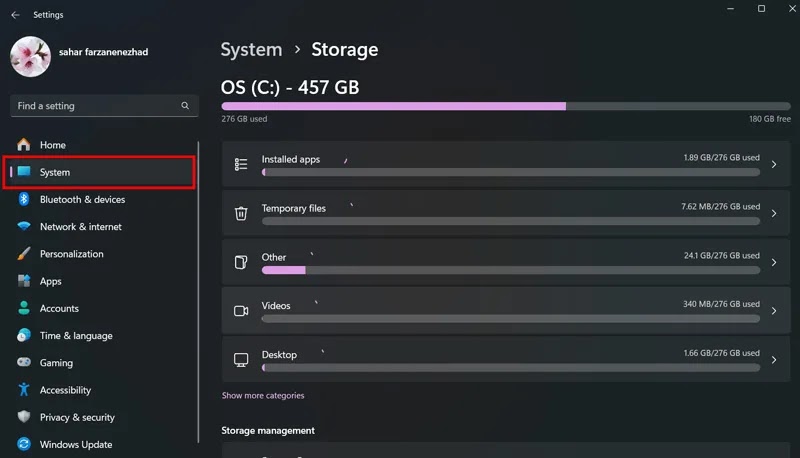The height and width of the screenshot is (458, 800).
Task: Click the OS (C:) storage usage bar
Action: click(x=506, y=106)
